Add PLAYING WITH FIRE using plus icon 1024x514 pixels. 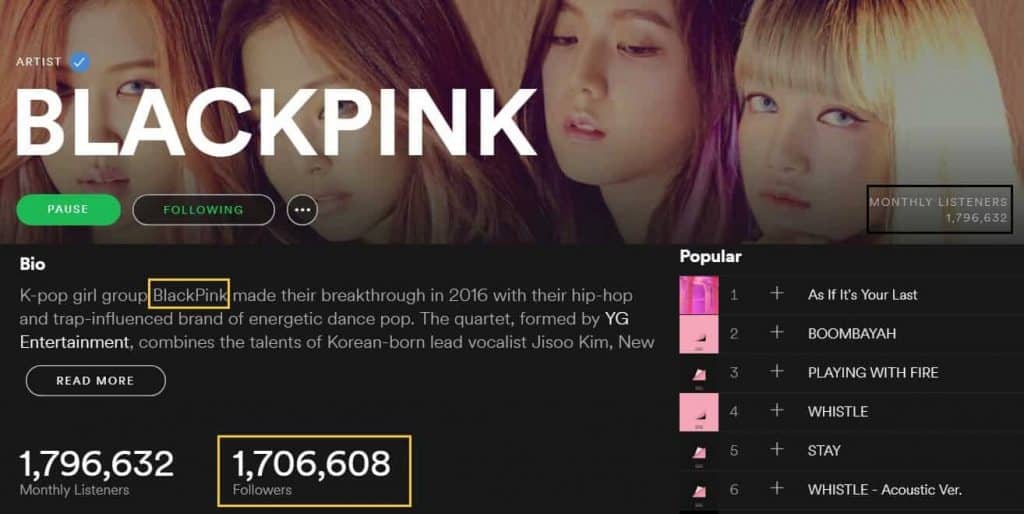[x=776, y=372]
